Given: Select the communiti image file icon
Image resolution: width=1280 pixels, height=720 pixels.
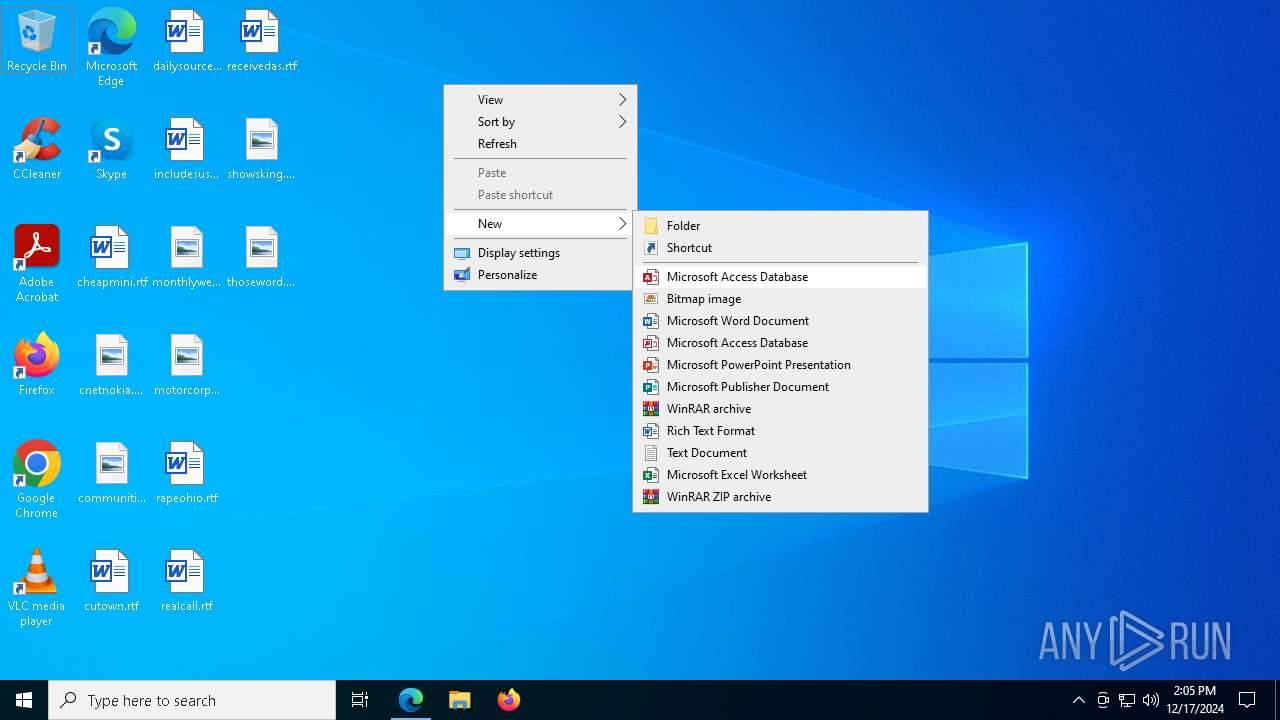Looking at the screenshot, I should click(111, 472).
